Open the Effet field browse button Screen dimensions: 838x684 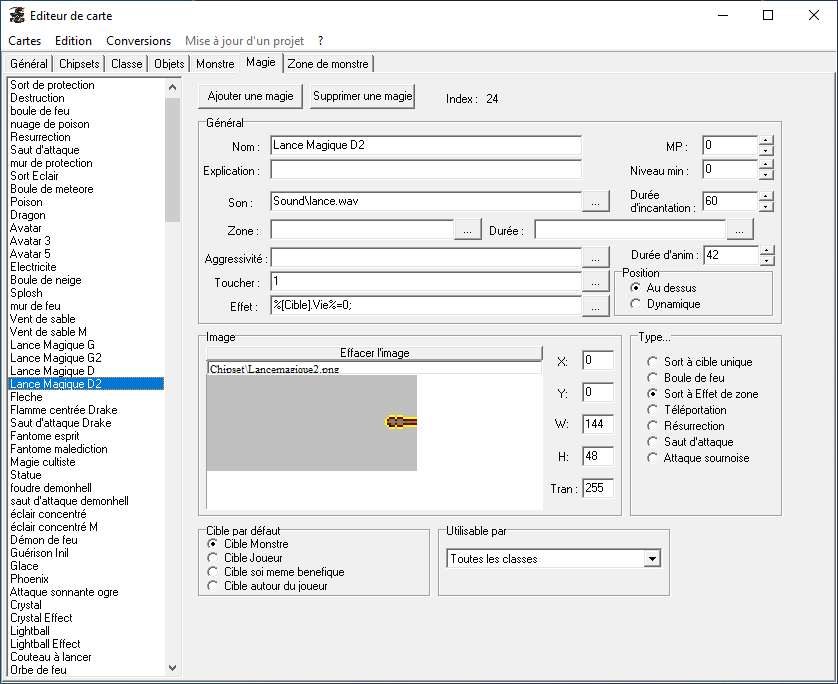595,307
